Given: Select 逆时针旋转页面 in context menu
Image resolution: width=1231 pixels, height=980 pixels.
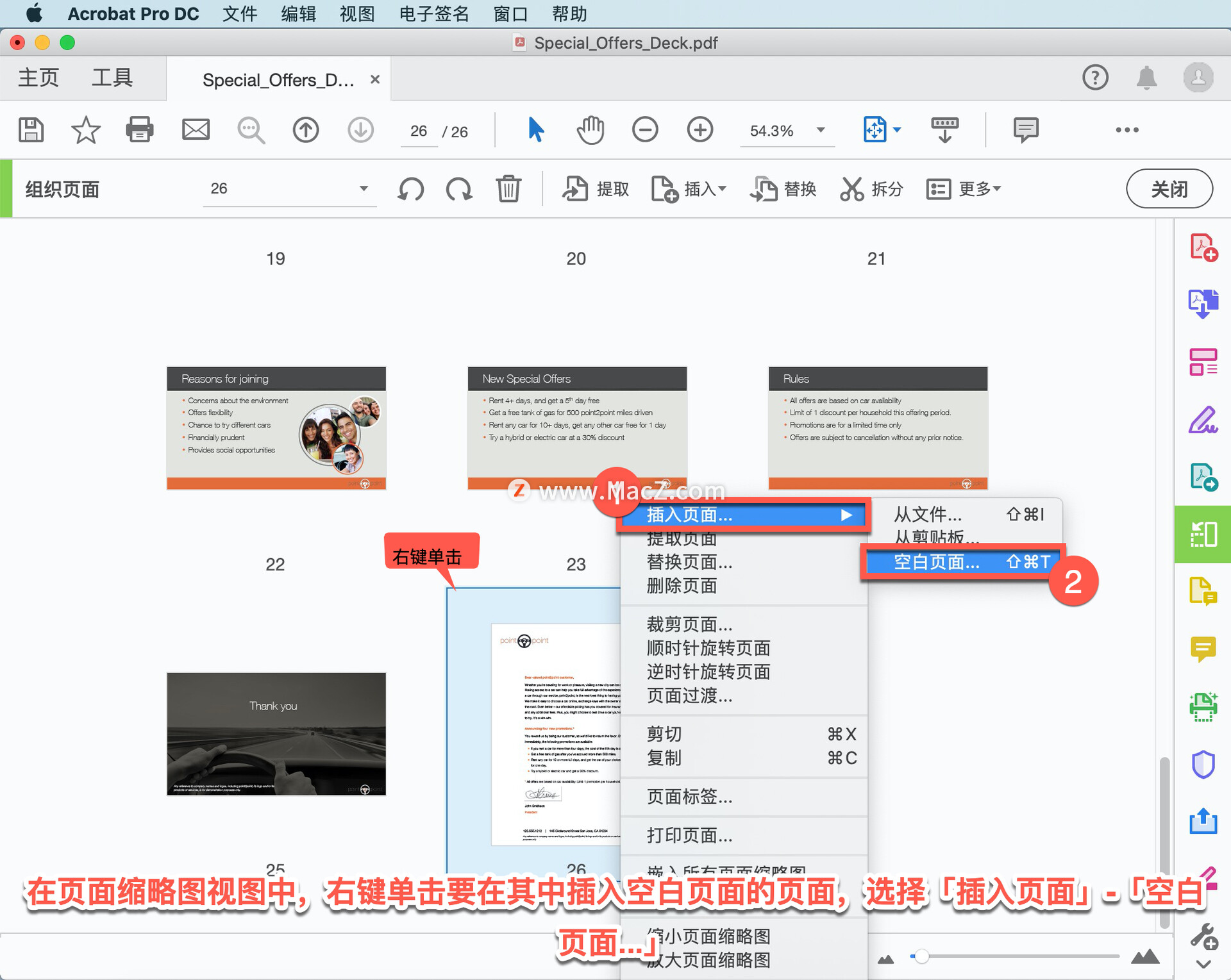Looking at the screenshot, I should [x=744, y=672].
